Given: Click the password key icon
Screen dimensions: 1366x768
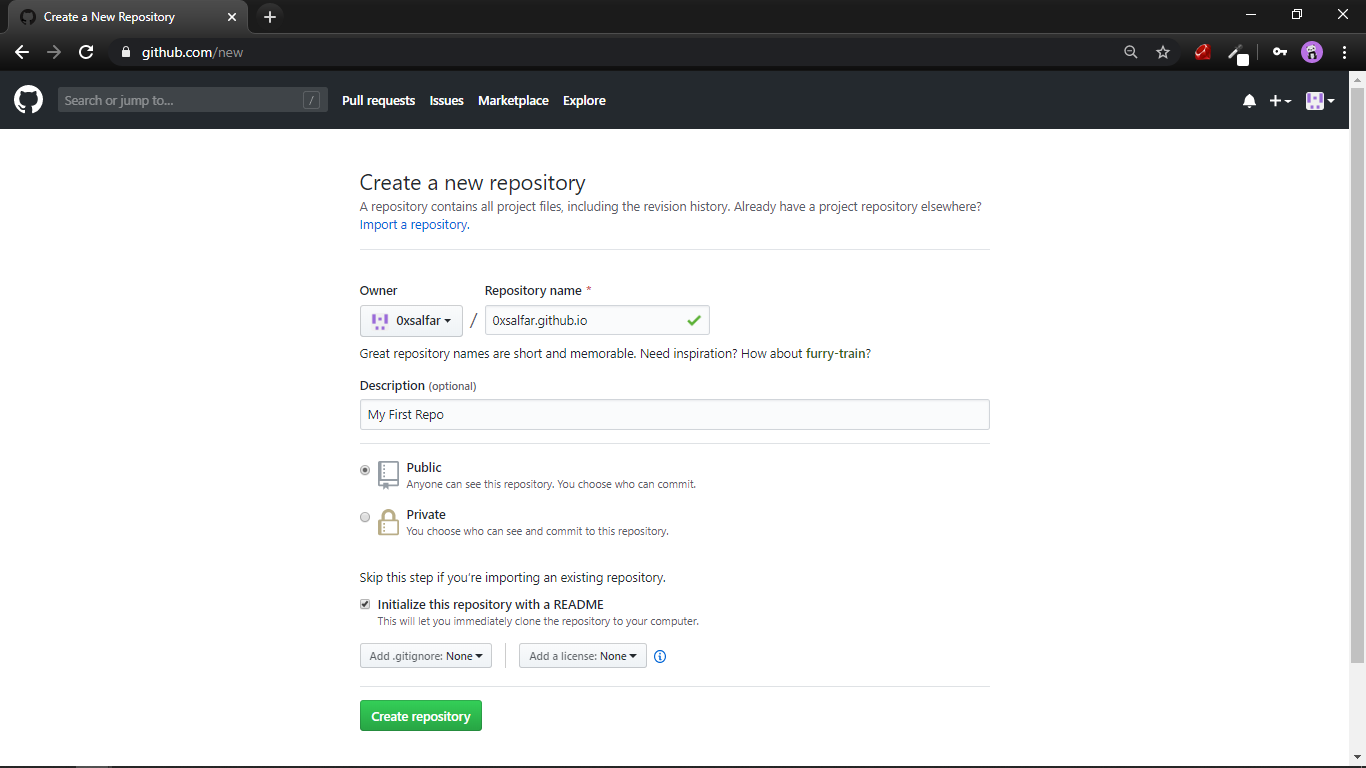Looking at the screenshot, I should 1280,52.
